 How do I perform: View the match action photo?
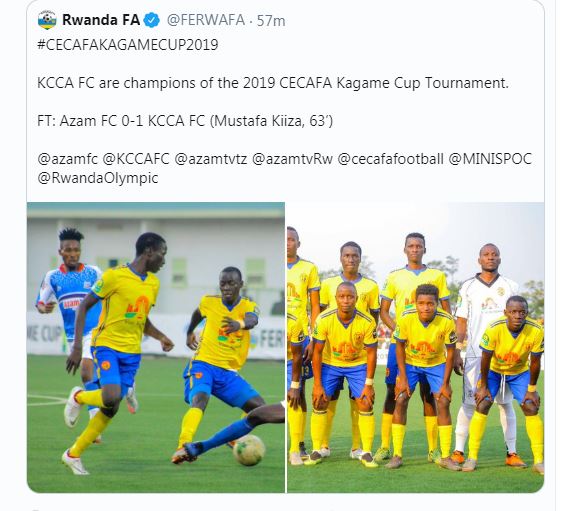[156, 348]
